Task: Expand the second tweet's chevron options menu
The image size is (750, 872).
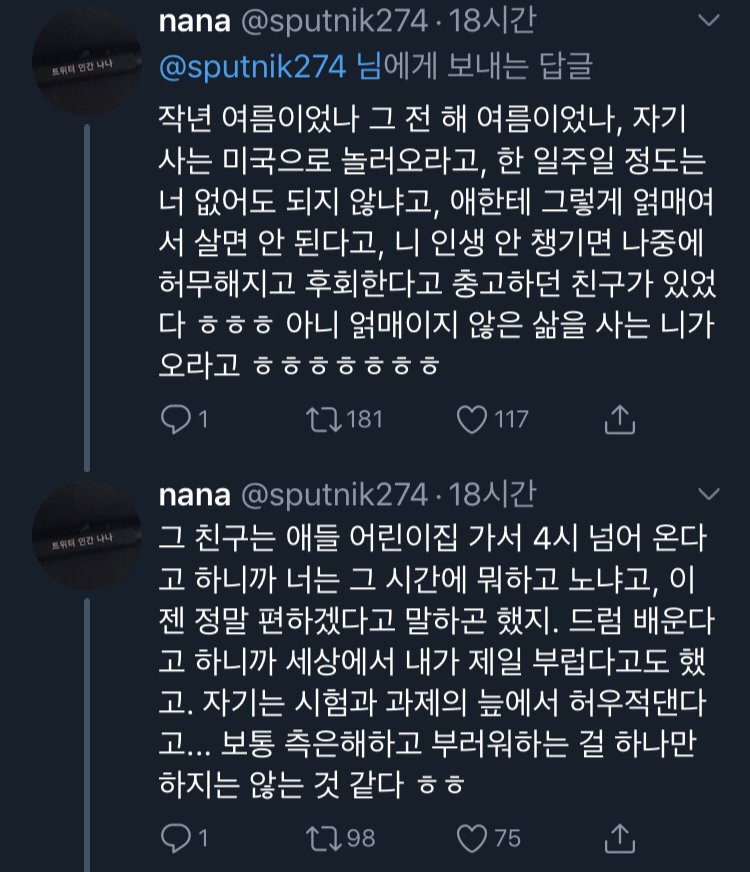Action: (x=708, y=494)
